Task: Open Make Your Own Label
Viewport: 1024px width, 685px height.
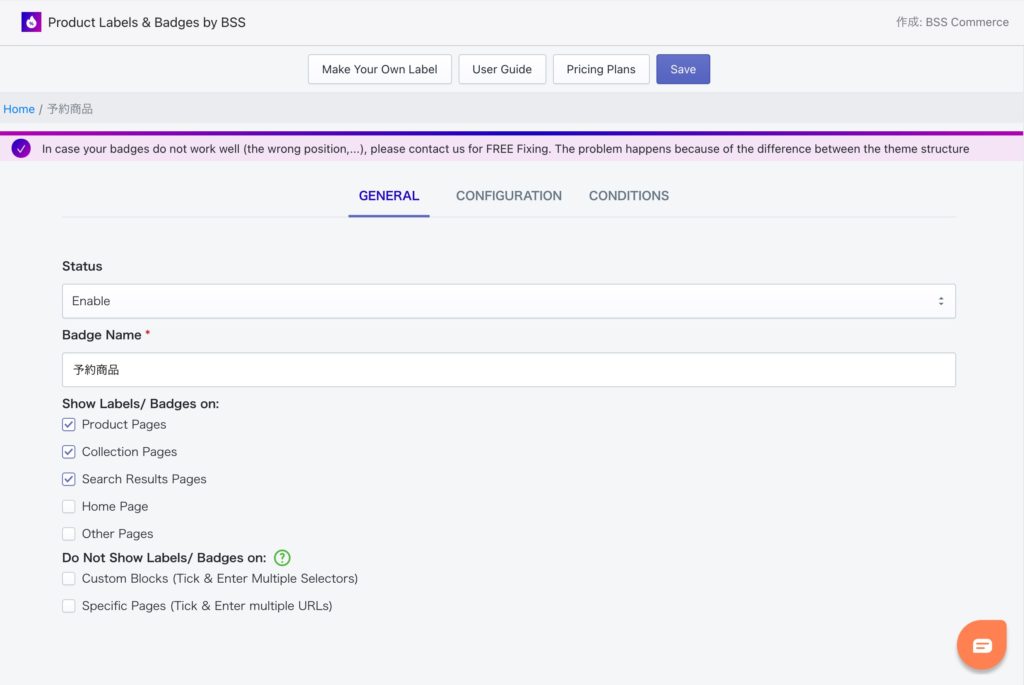Action: (379, 69)
